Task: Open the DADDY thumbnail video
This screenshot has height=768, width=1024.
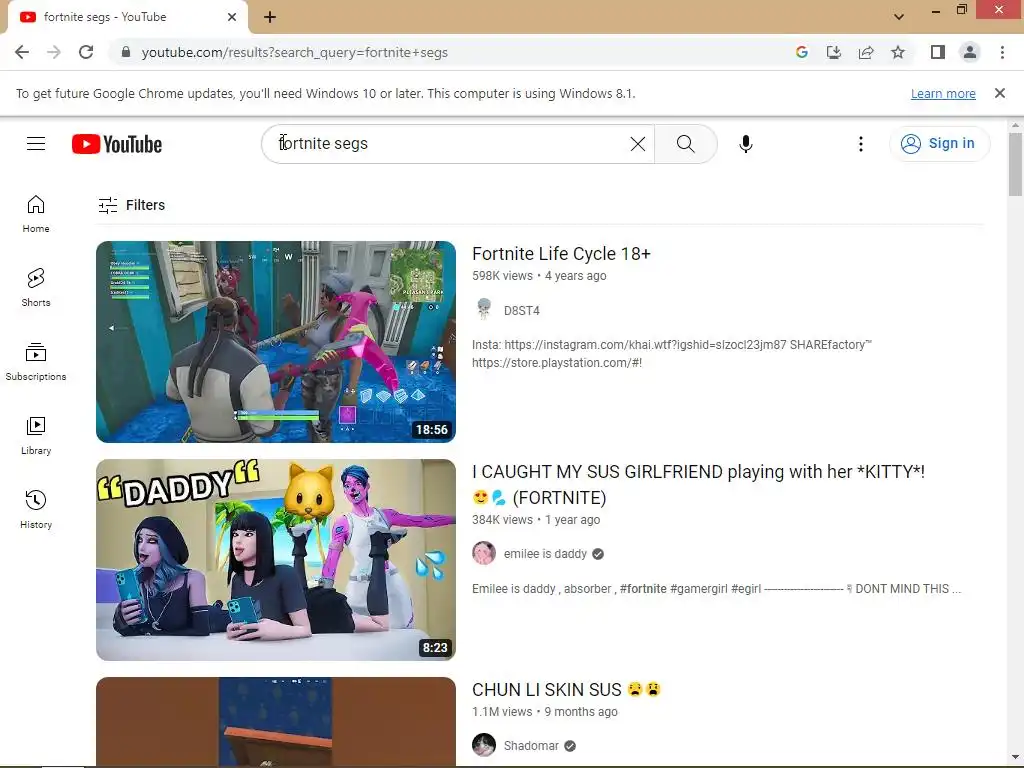Action: click(x=276, y=560)
